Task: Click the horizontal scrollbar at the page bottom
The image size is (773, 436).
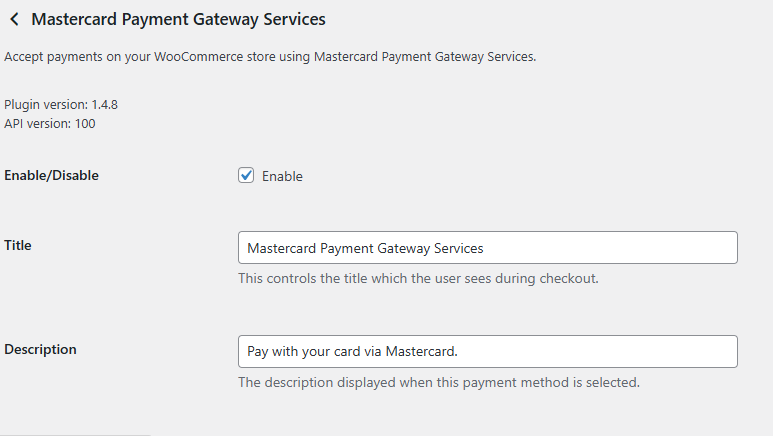Action: 75,434
